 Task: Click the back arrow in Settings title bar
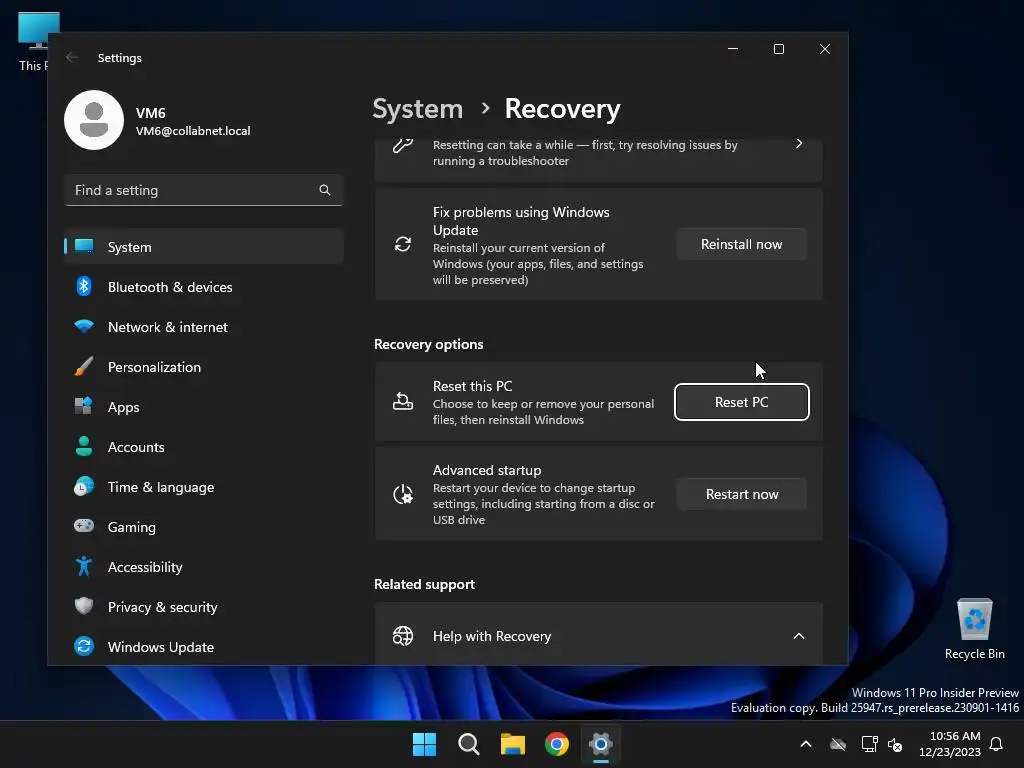pyautogui.click(x=72, y=57)
